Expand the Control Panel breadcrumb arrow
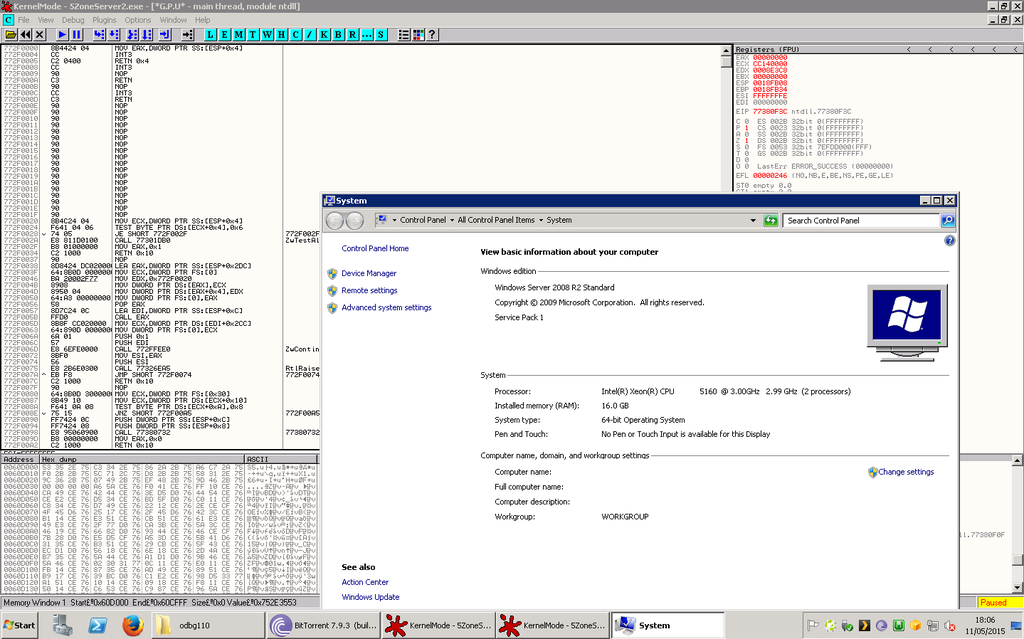 coord(452,220)
